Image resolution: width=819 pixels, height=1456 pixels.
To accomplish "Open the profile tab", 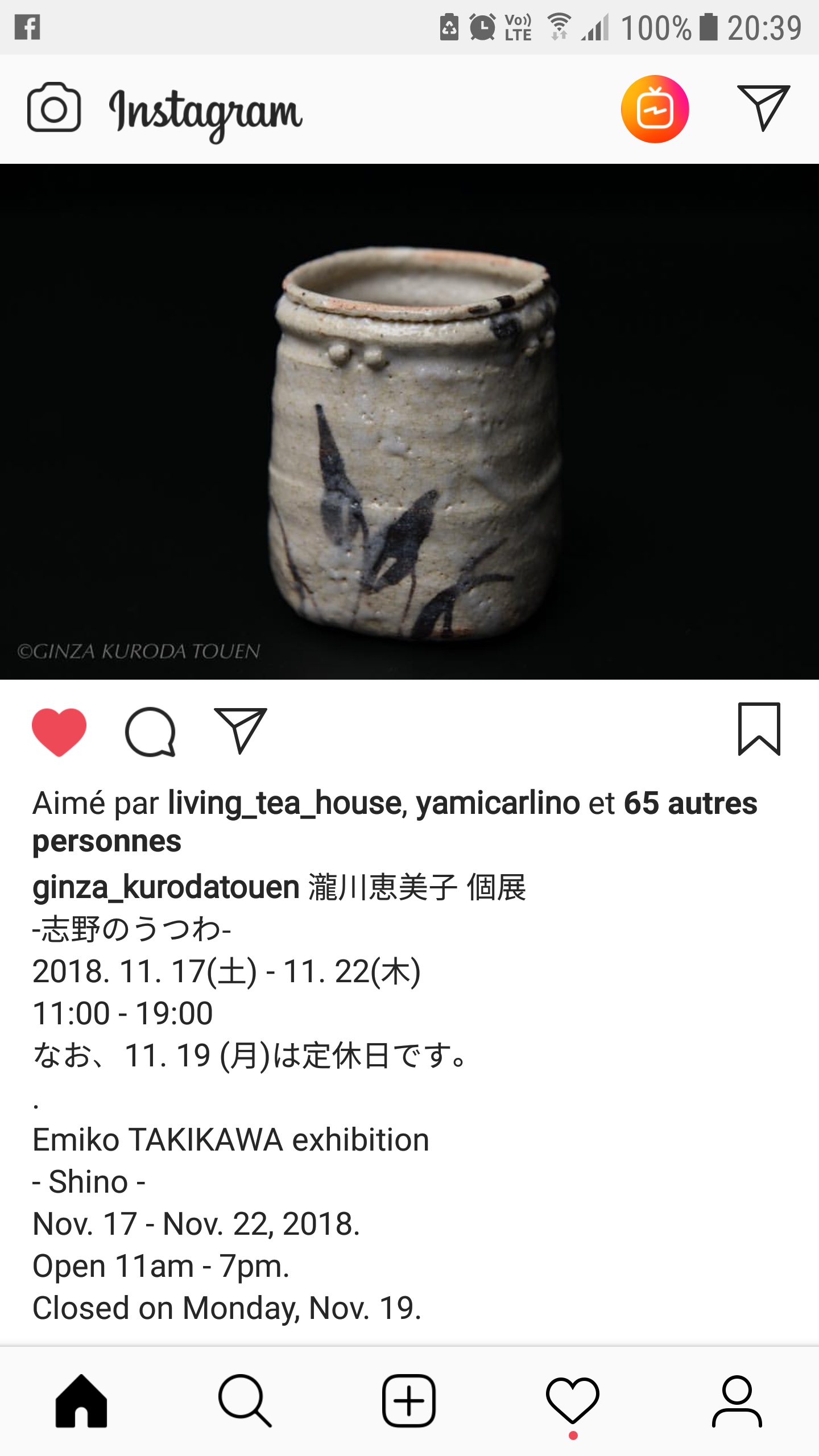I will tap(737, 1401).
